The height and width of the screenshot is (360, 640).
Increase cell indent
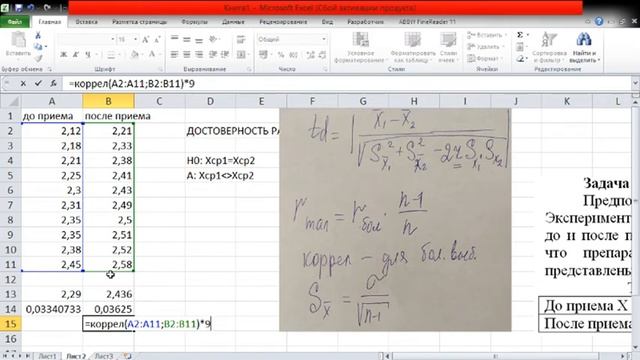pos(225,54)
